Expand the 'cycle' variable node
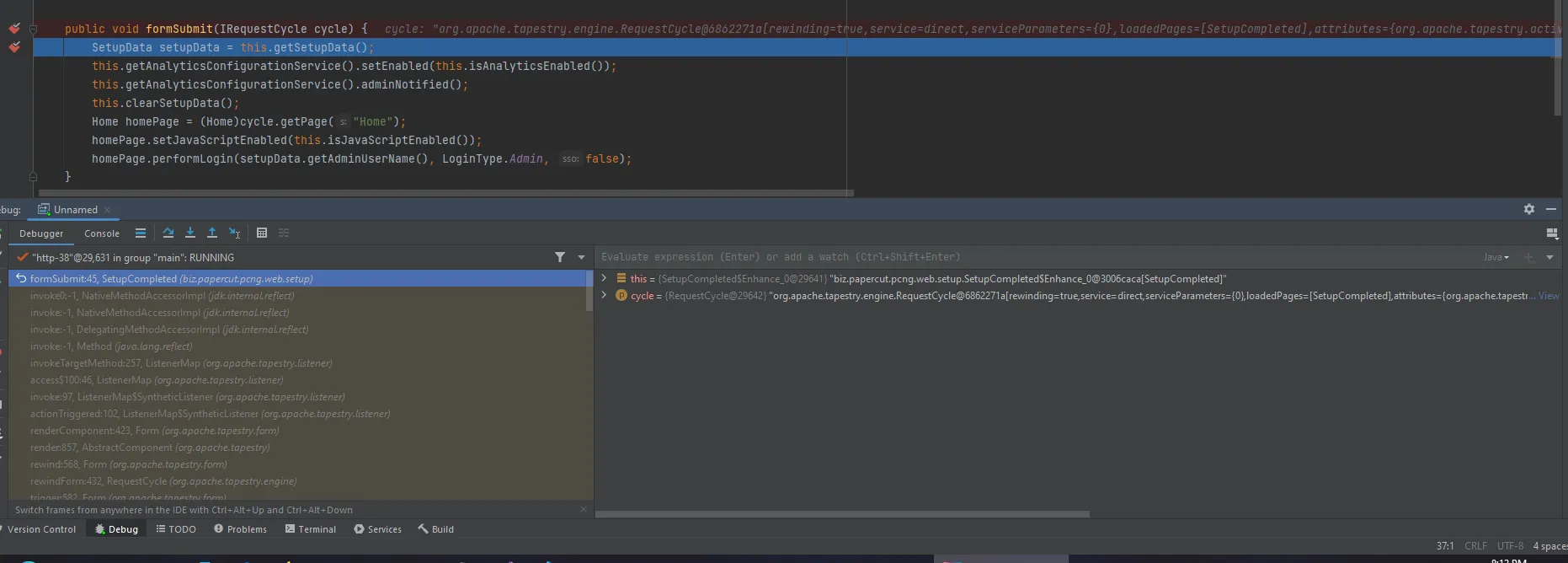The height and width of the screenshot is (563, 1568). 604,295
